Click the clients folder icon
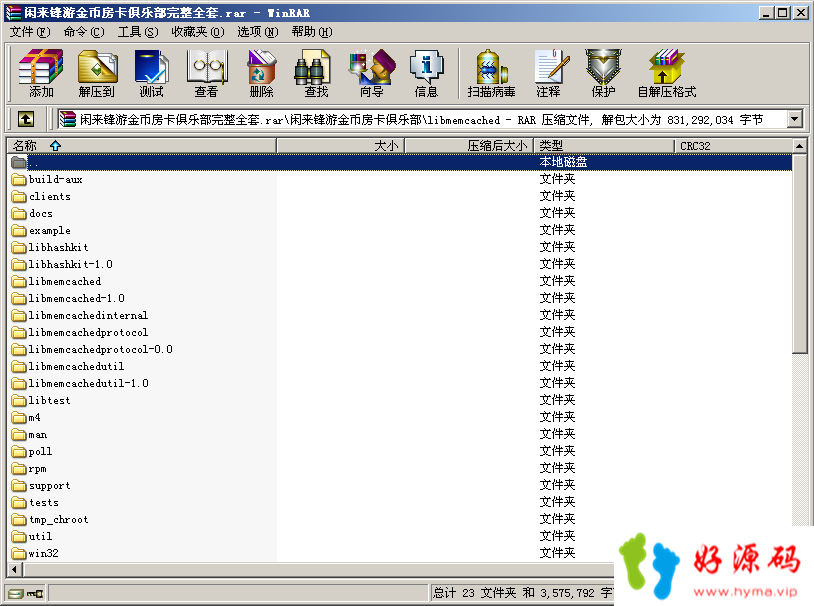Viewport: 814px width, 606px height. pos(19,197)
